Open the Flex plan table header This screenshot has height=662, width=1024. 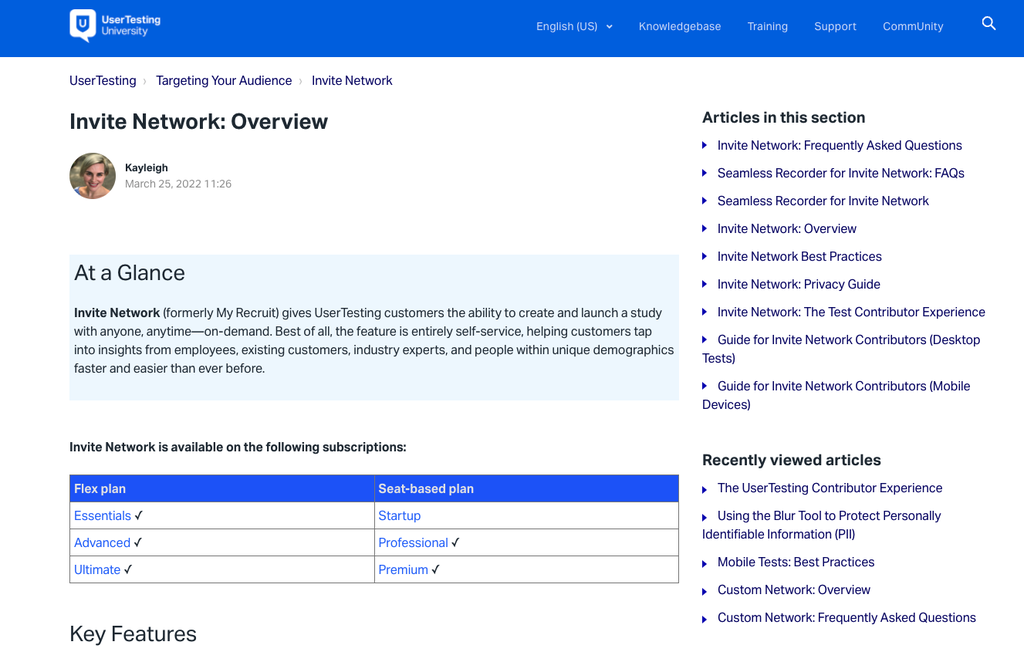(100, 488)
